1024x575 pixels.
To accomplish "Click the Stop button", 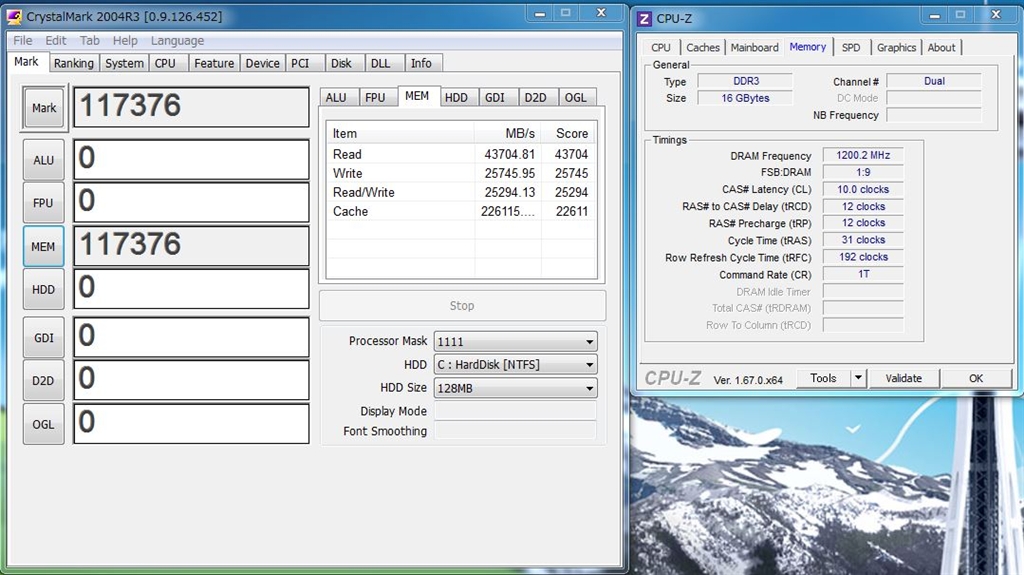I will pos(462,306).
